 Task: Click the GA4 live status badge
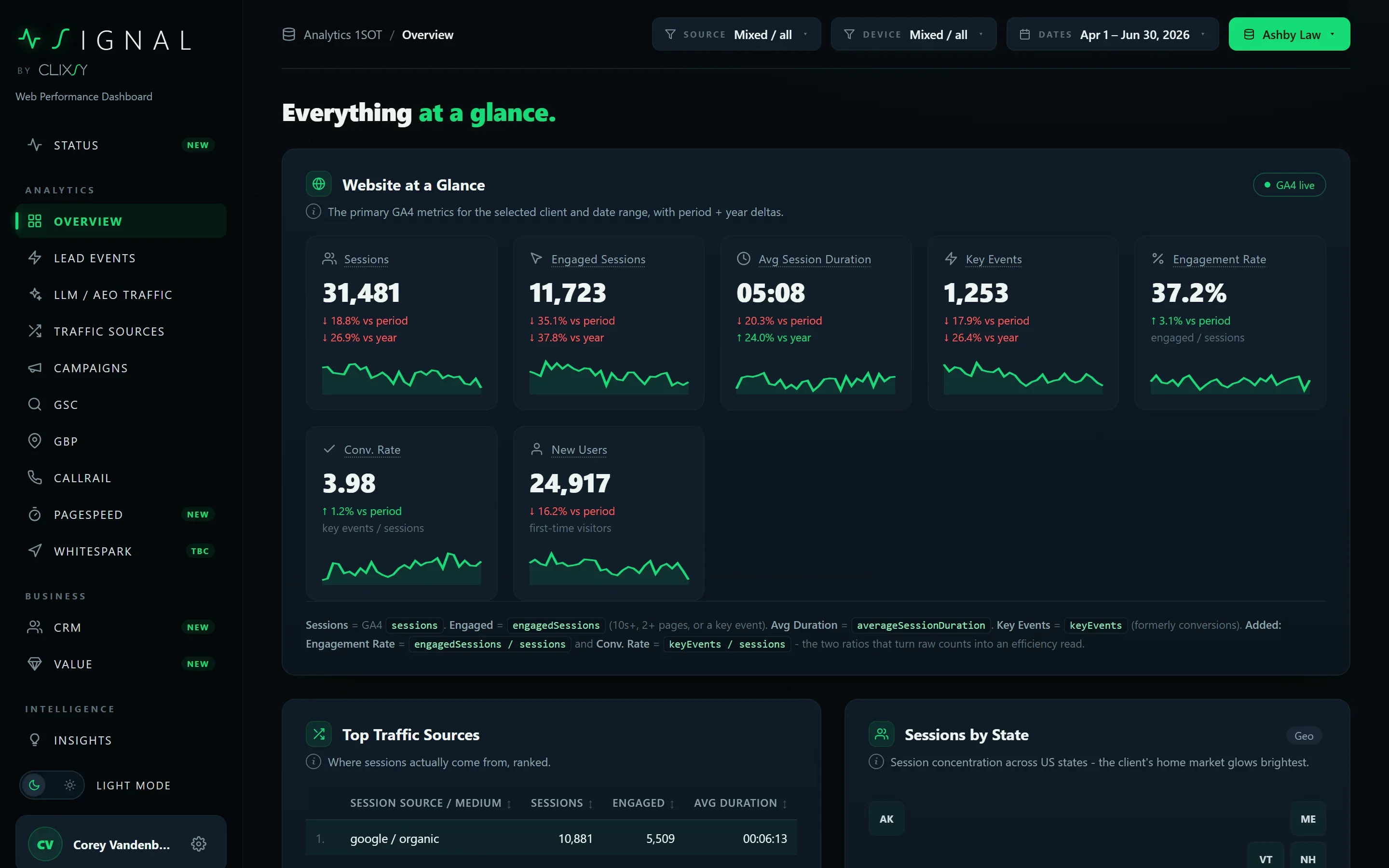pyautogui.click(x=1289, y=185)
